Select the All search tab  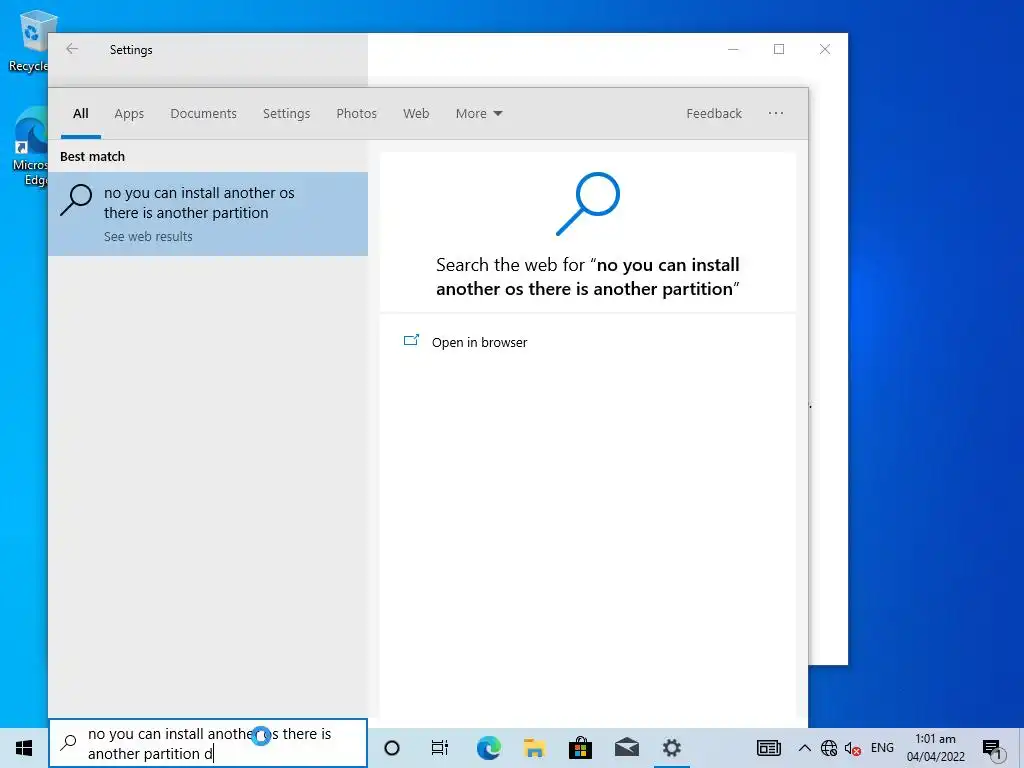(80, 114)
